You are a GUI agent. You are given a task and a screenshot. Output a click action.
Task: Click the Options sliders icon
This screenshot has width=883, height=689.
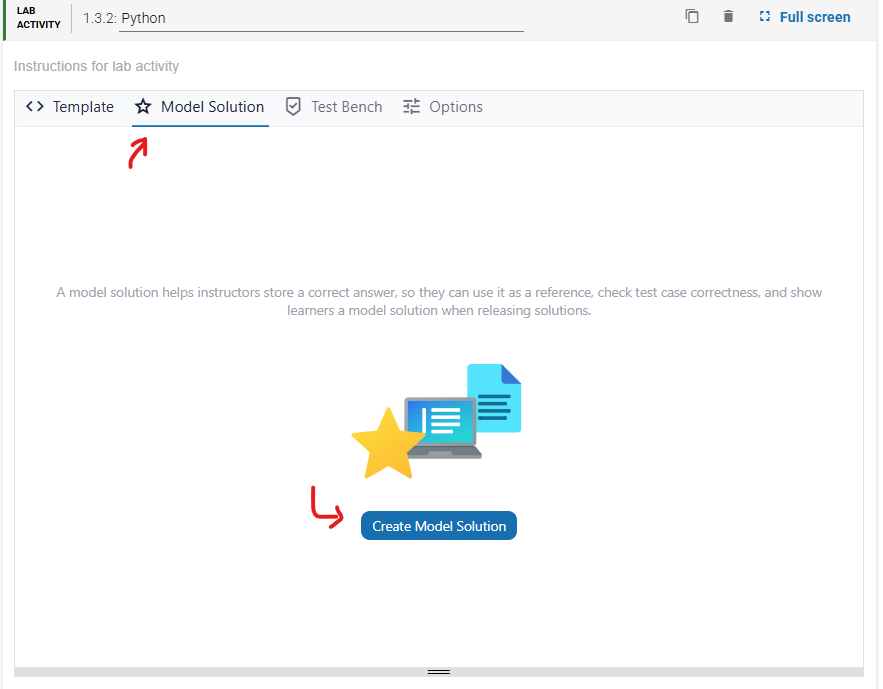point(412,106)
